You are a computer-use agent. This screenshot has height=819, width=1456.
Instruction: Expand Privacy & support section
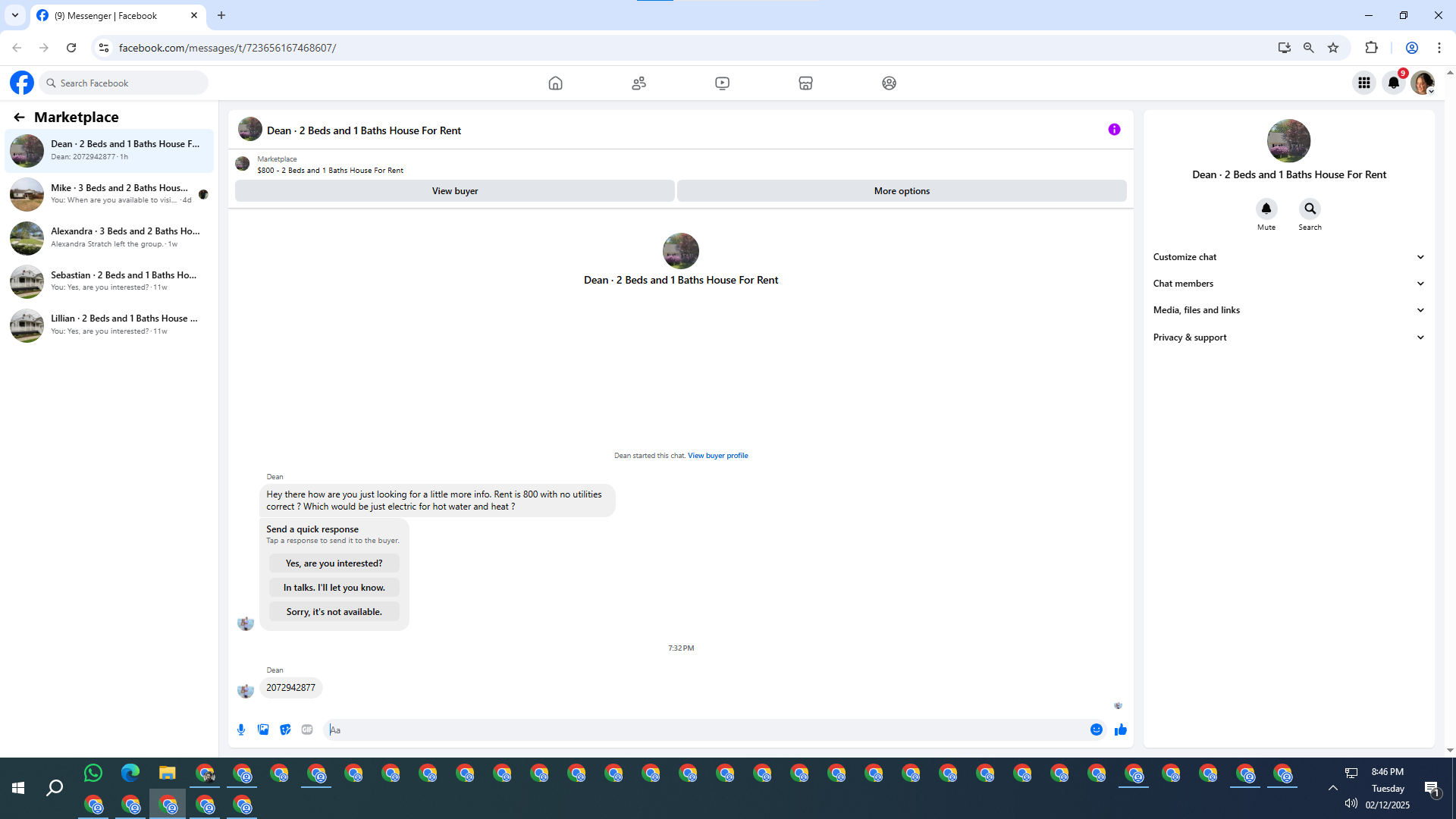point(1288,337)
